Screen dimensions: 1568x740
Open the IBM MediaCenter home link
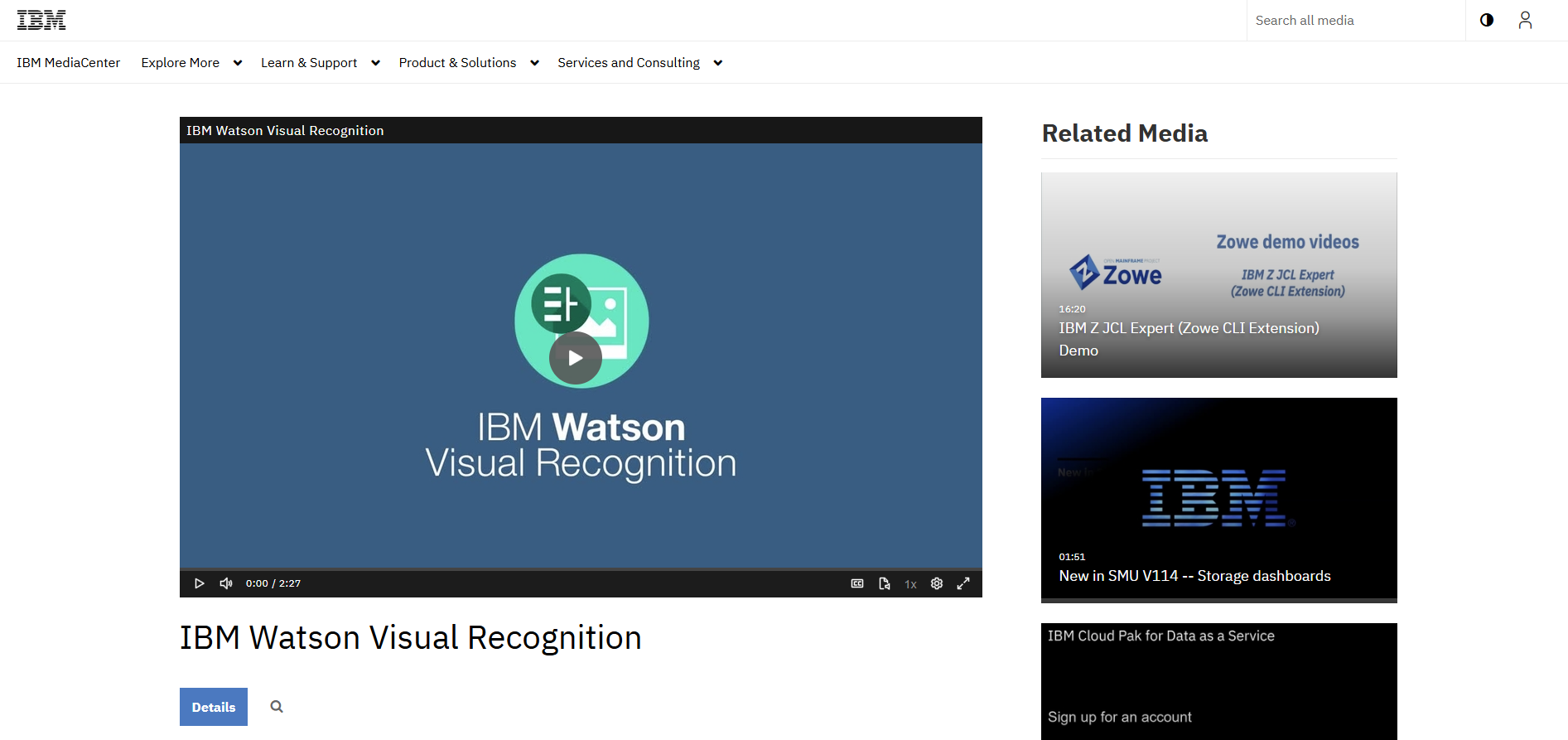tap(68, 62)
